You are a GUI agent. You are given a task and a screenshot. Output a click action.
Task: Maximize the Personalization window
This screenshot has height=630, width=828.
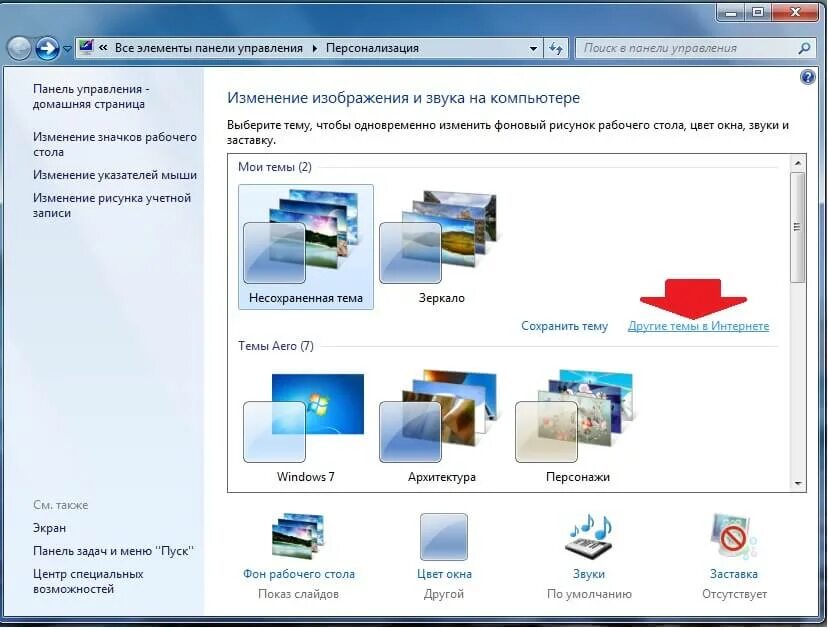[758, 12]
